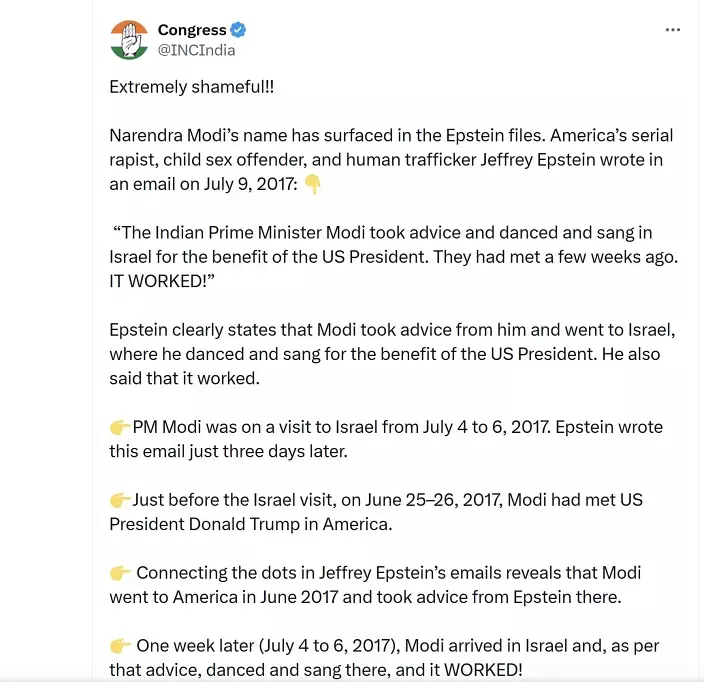Image resolution: width=704 pixels, height=682 pixels.
Task: Open the tweet's three-dot More menu
Action: tap(673, 30)
